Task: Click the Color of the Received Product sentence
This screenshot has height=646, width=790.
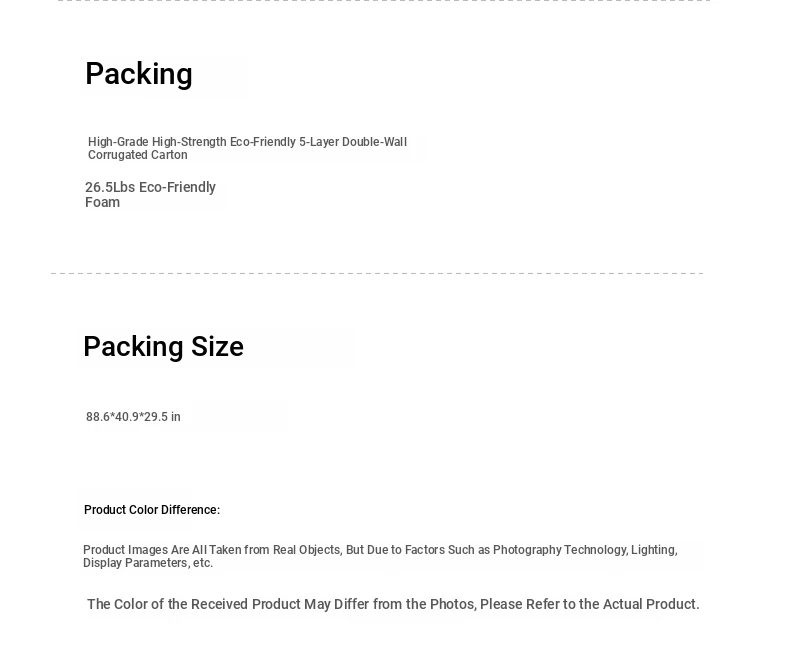Action: pos(393,604)
